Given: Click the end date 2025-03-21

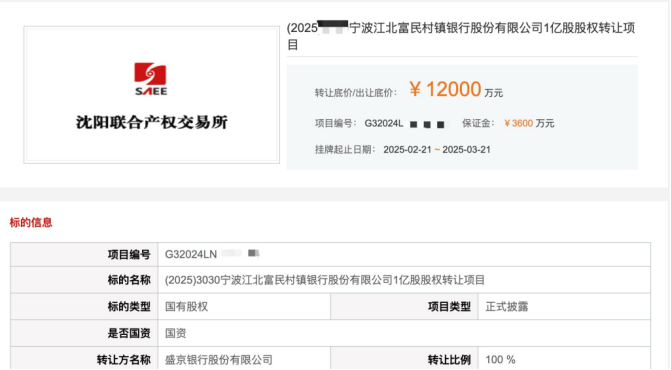Looking at the screenshot, I should point(466,150).
